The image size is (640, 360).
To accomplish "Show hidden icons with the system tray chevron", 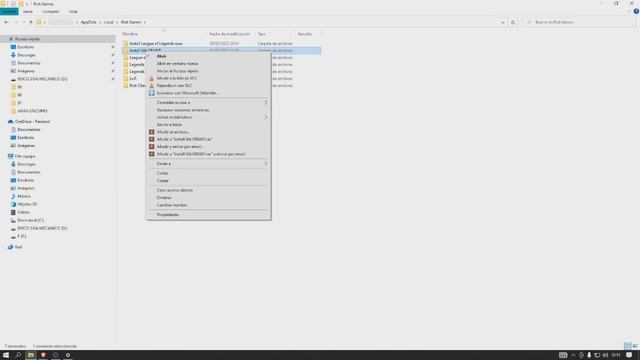I will pos(573,355).
